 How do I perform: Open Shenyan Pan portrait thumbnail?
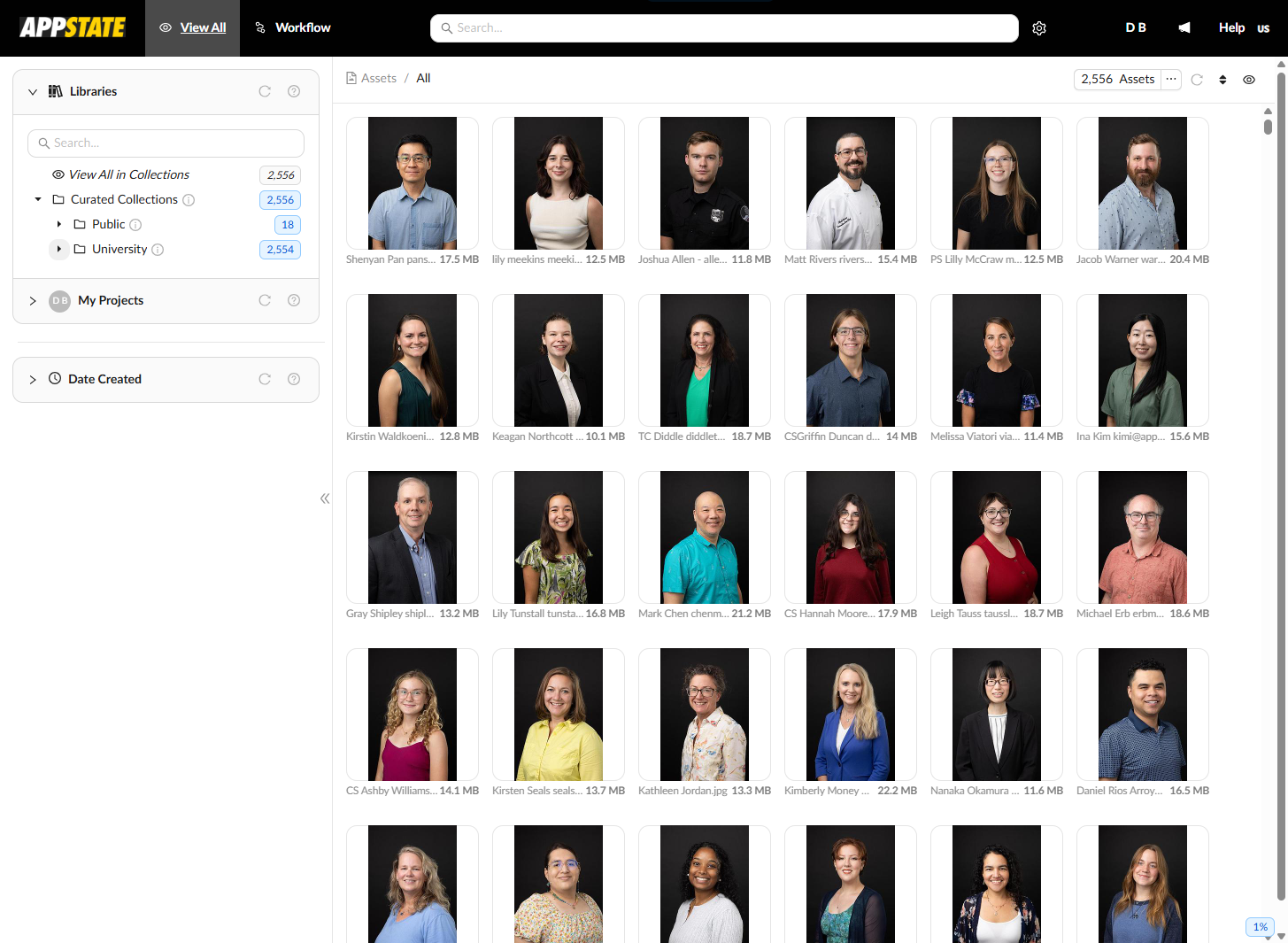point(413,183)
